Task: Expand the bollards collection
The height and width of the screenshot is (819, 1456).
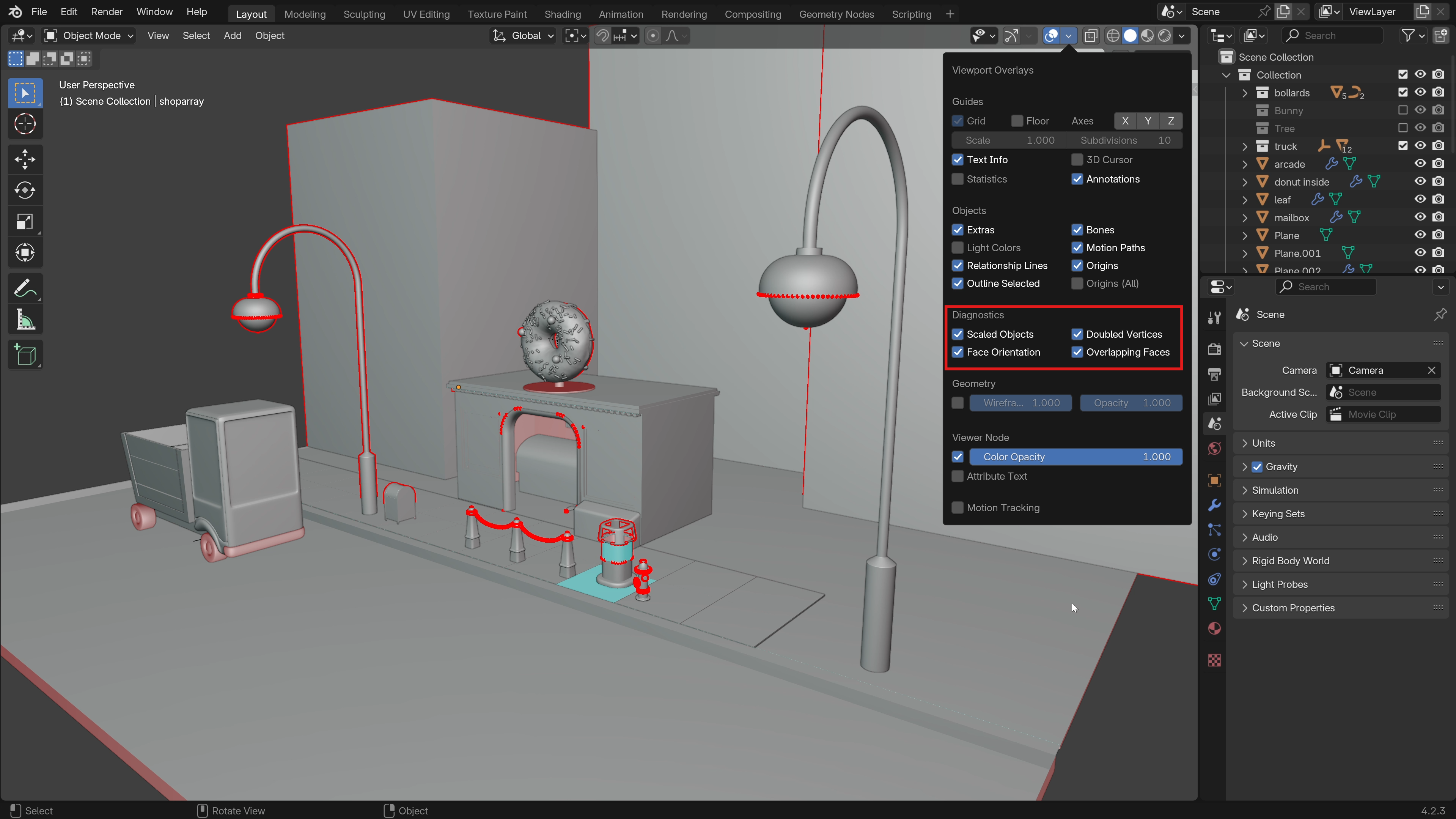Action: pos(1245,92)
